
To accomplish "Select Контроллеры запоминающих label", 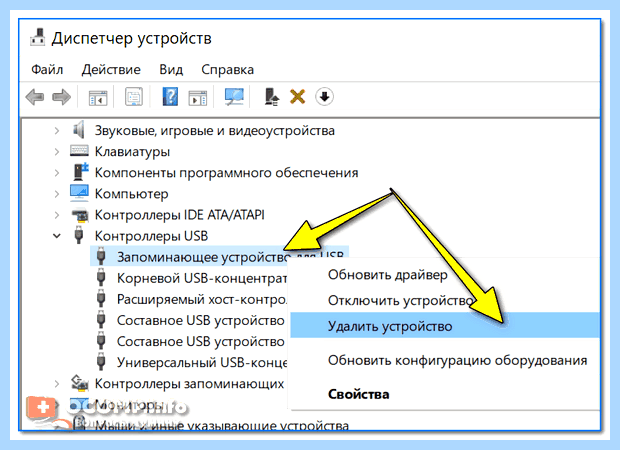I will 189,384.
